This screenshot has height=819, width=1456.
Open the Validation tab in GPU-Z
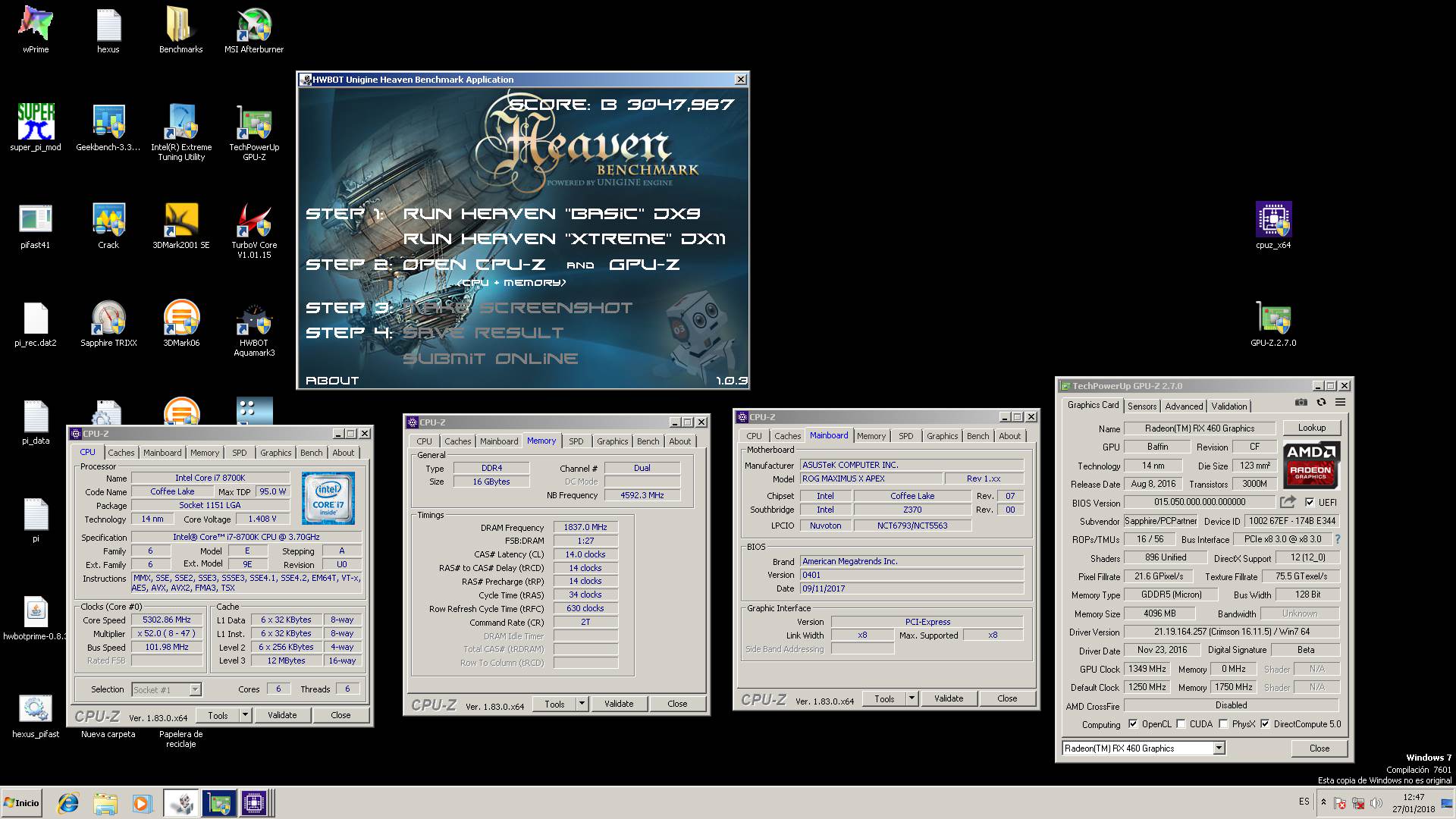point(1228,406)
